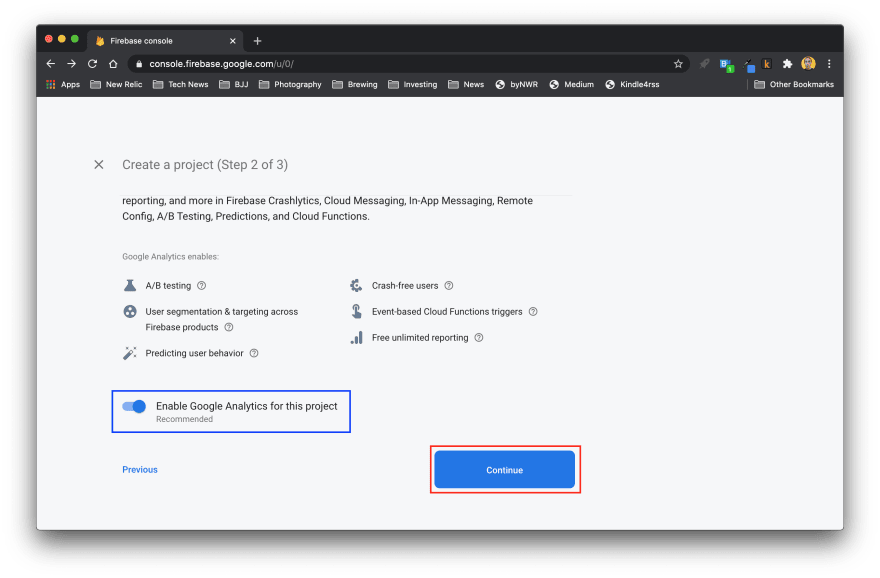Open the Chrome three-dot menu

(x=828, y=64)
